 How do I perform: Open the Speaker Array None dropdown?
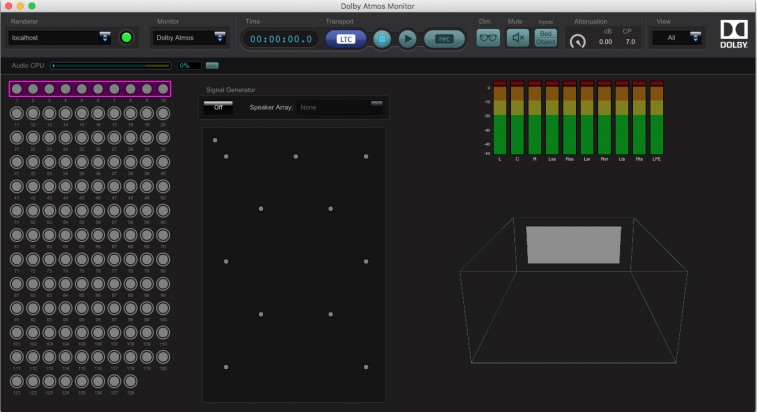341,107
